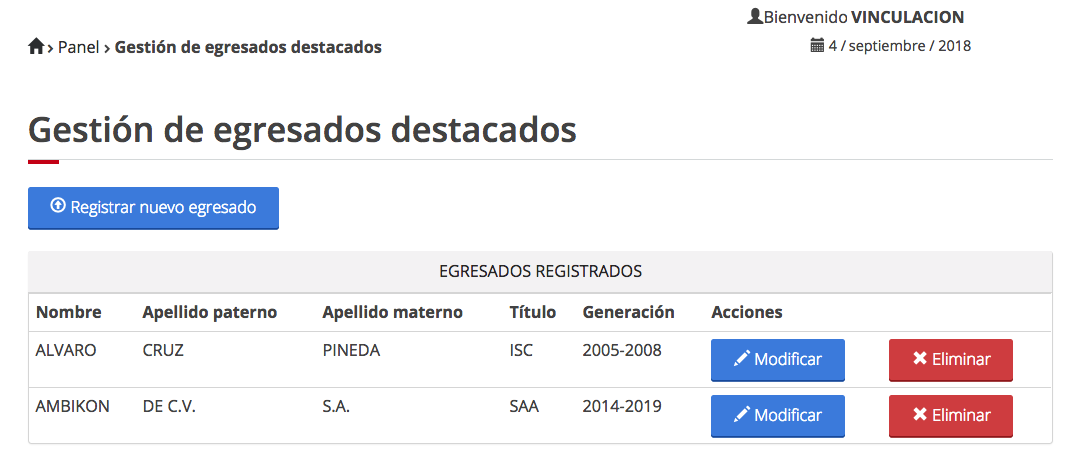Click the home icon in breadcrumb

tap(36, 46)
